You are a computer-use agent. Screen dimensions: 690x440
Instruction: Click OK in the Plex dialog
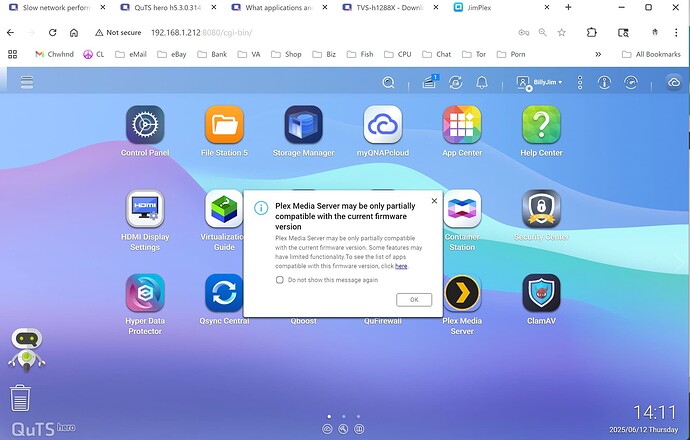pyautogui.click(x=414, y=300)
